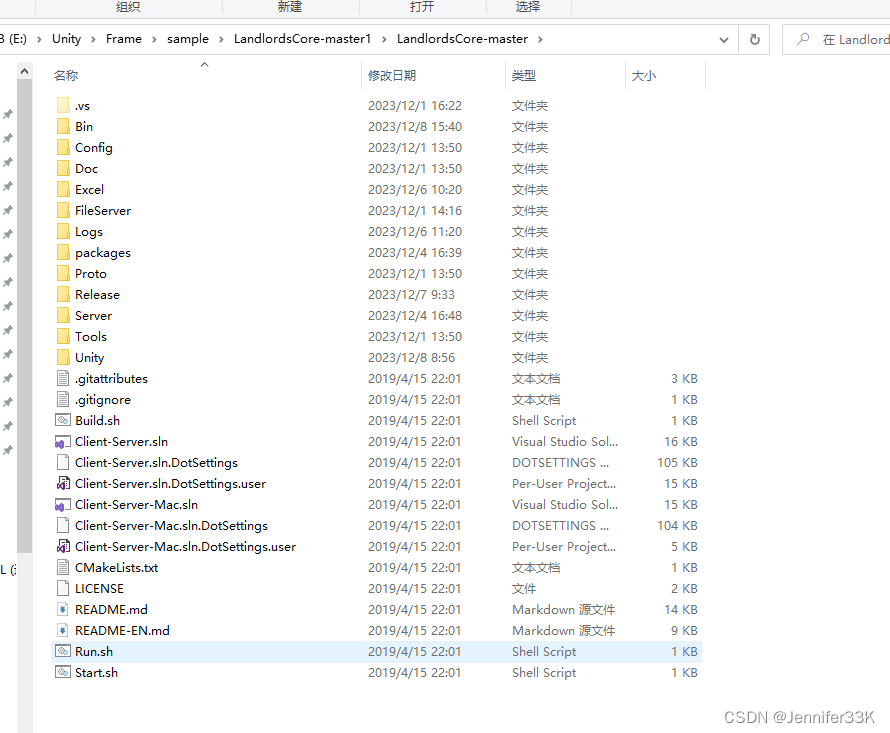Select the LICENSE file icon

[x=63, y=588]
